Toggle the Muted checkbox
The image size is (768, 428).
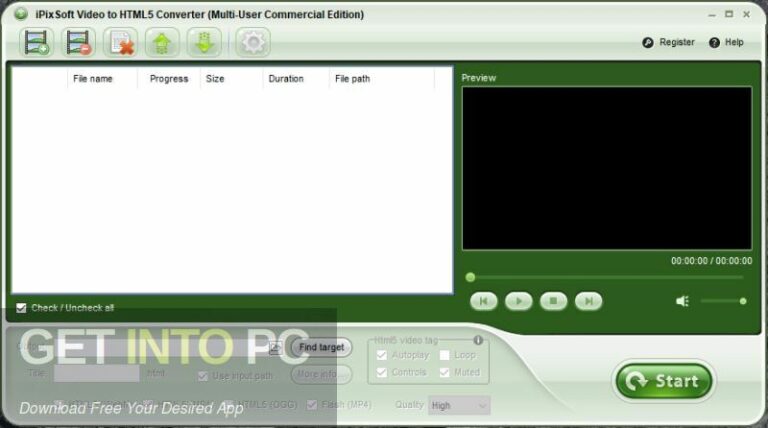tap(444, 373)
